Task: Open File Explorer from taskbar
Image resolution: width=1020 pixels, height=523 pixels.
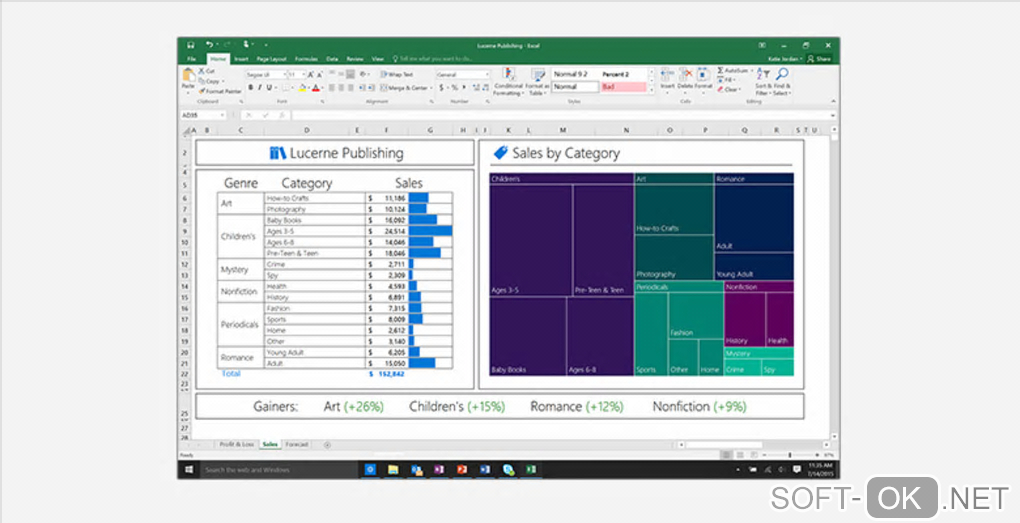Action: pyautogui.click(x=393, y=470)
